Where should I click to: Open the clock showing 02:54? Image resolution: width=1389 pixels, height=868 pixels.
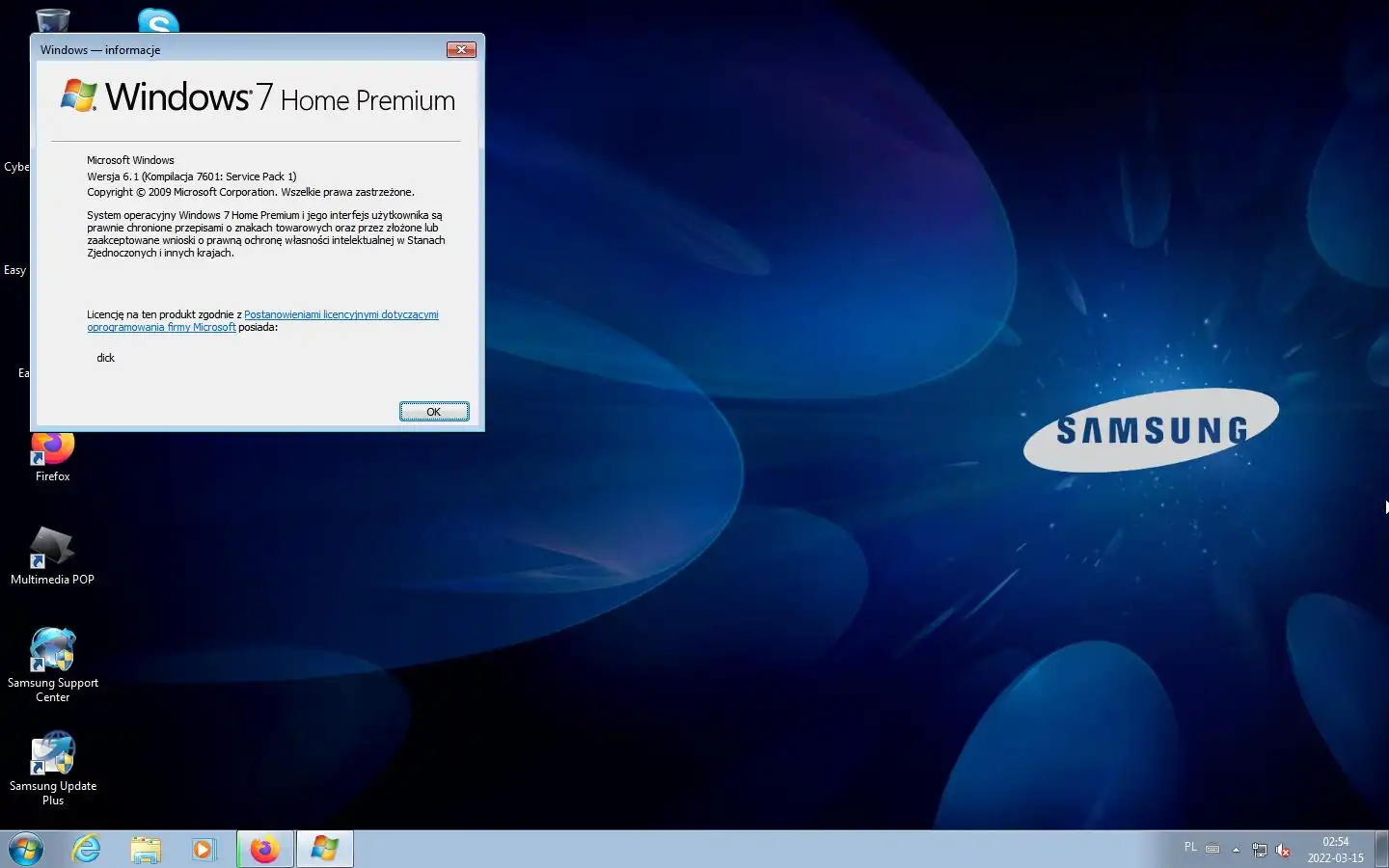click(x=1336, y=850)
